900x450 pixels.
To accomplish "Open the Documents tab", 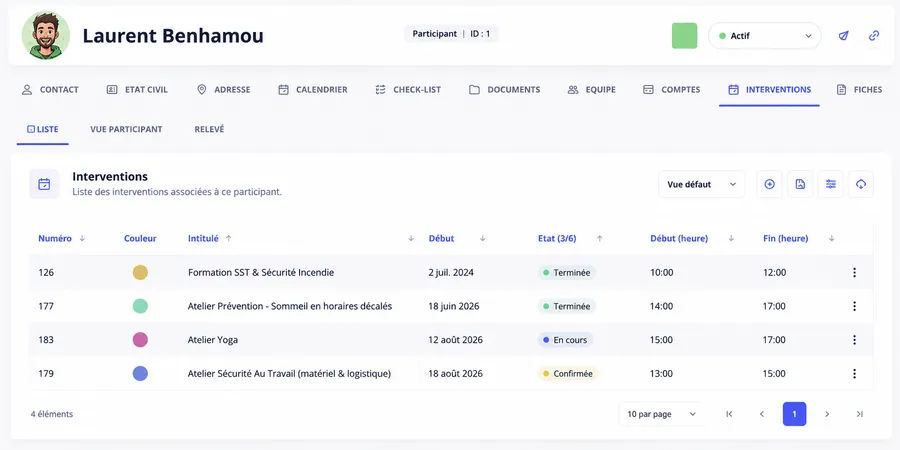I will [x=505, y=90].
